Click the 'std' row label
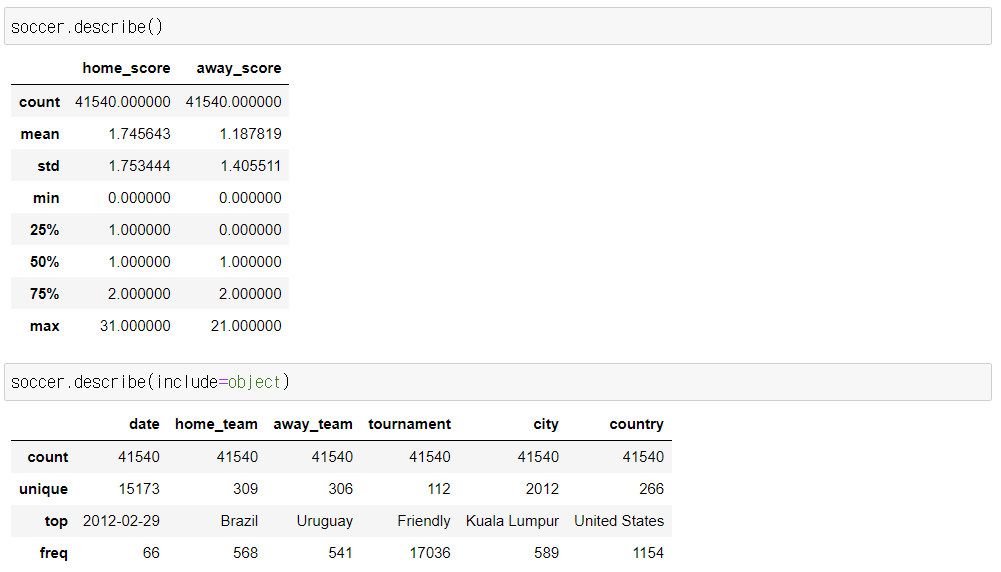The width and height of the screenshot is (1001, 572). 48,166
